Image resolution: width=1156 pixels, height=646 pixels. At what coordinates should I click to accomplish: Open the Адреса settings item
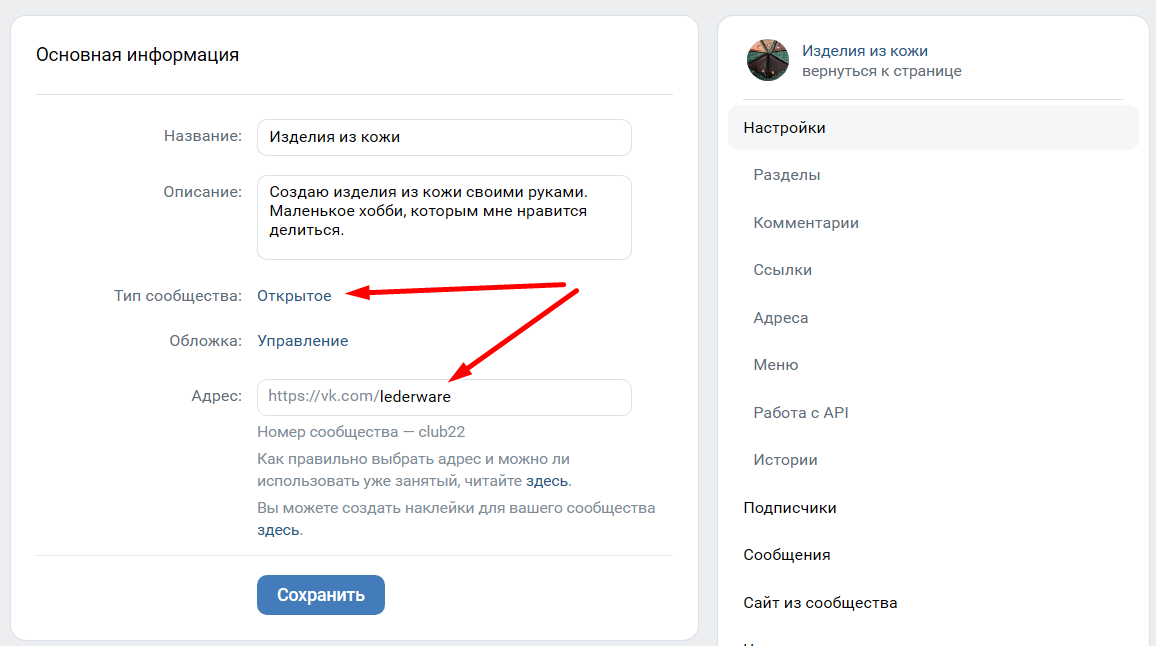780,318
